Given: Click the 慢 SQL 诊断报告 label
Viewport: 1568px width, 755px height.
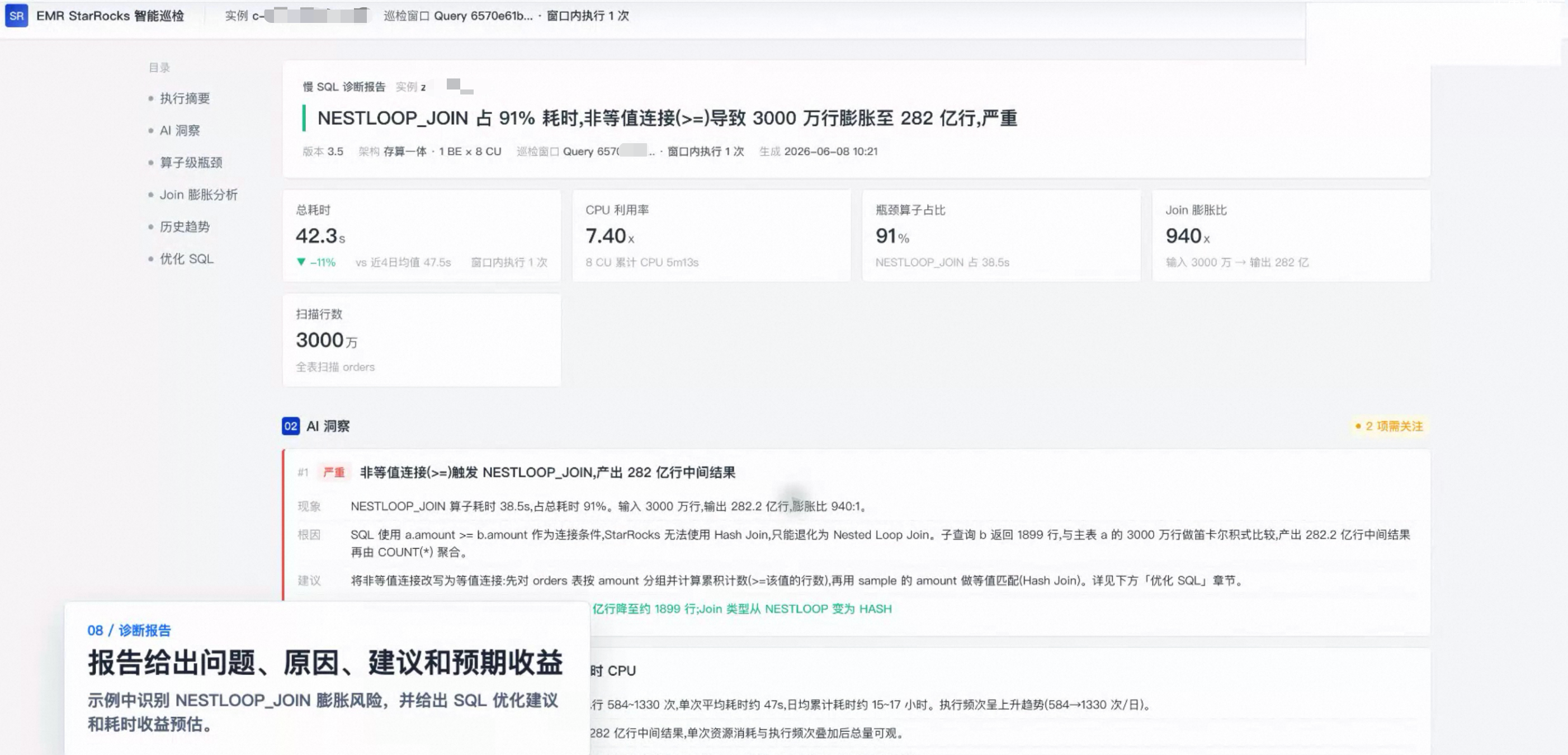Looking at the screenshot, I should point(344,87).
